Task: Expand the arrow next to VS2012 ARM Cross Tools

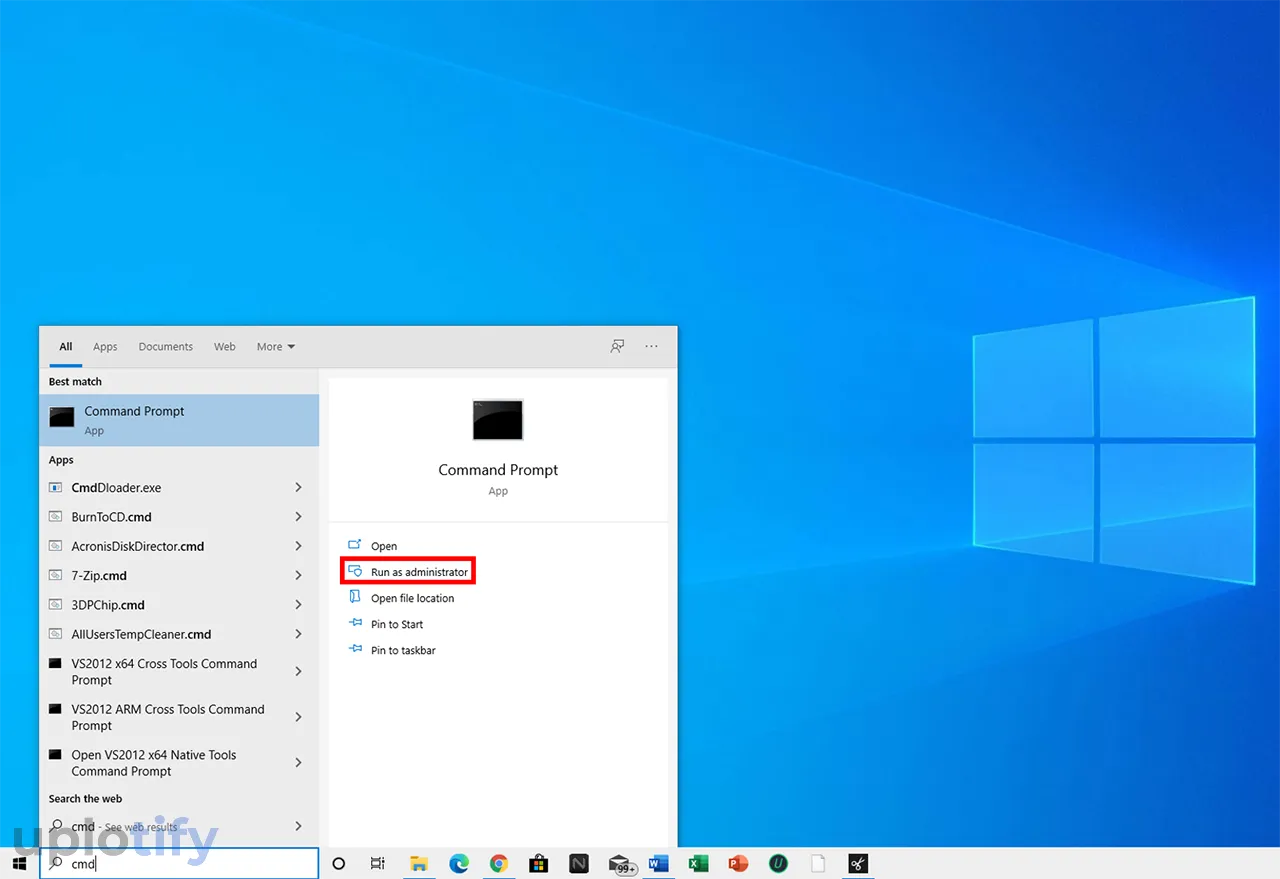Action: [x=298, y=717]
